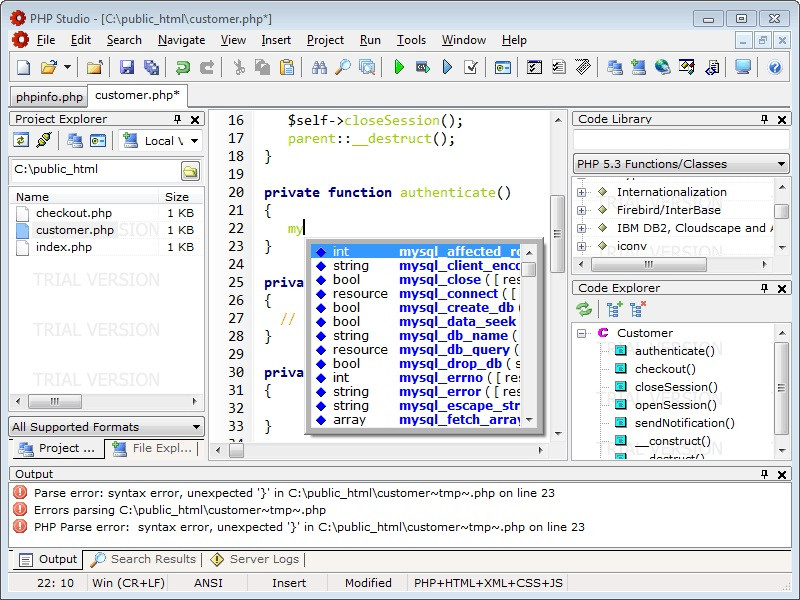Switch to the phpinfo.php tab
The width and height of the screenshot is (800, 600).
[49, 97]
